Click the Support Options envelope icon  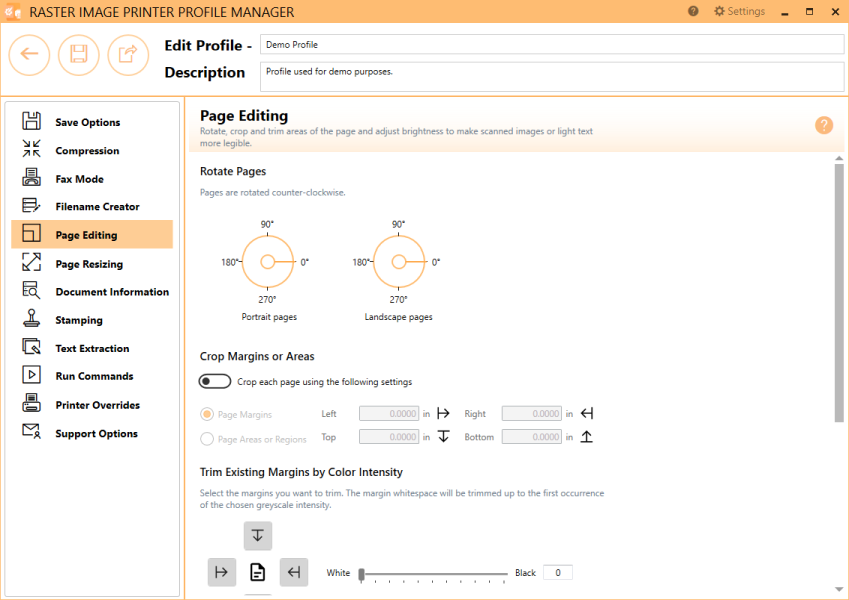coord(31,432)
